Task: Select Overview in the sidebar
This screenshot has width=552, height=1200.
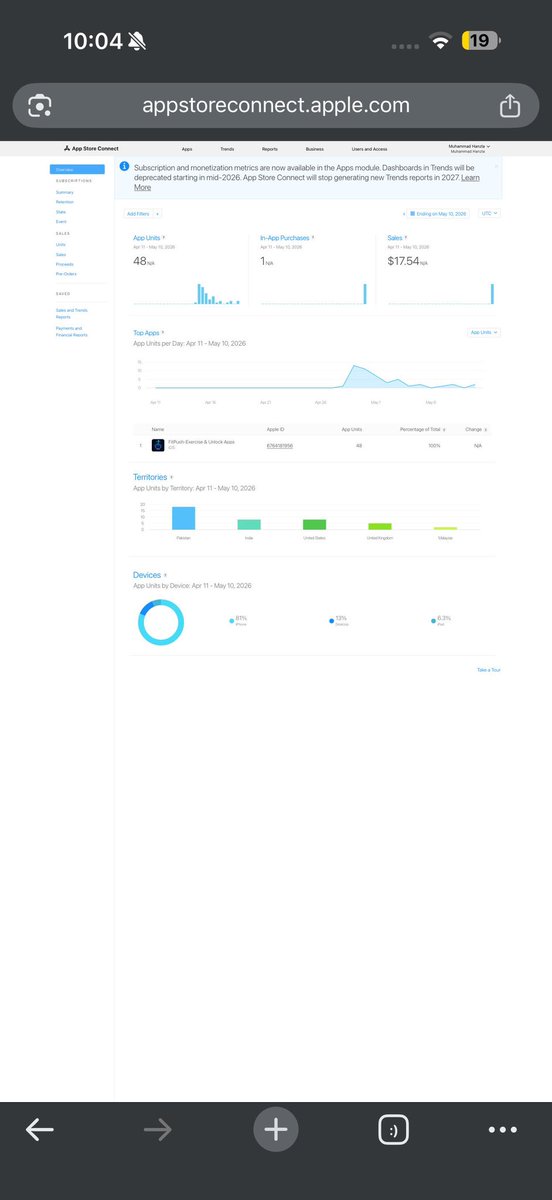Action: click(77, 169)
